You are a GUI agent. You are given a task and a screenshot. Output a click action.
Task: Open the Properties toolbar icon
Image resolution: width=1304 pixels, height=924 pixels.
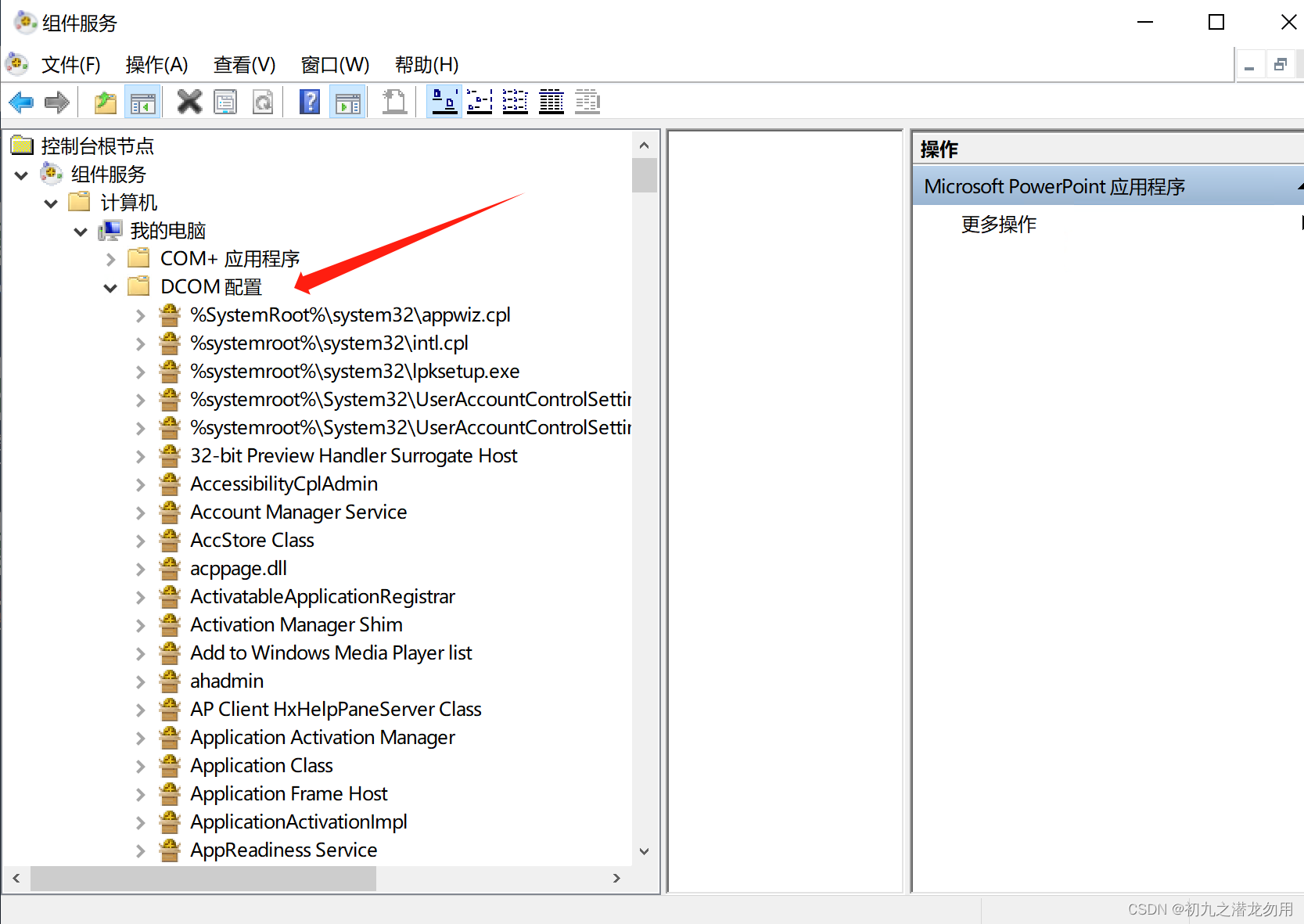pyautogui.click(x=226, y=102)
